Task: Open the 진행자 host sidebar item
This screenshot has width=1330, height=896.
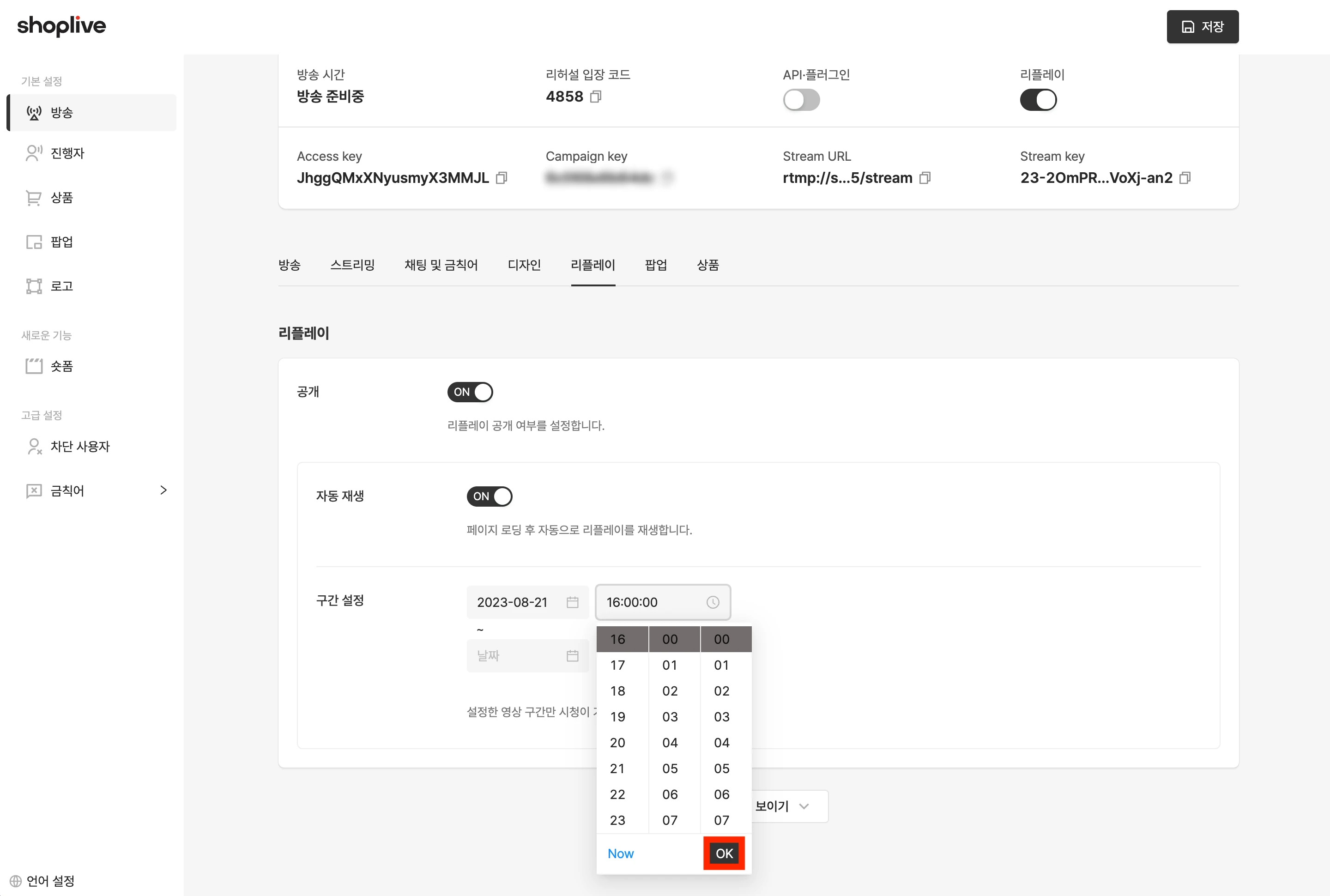Action: pyautogui.click(x=92, y=153)
